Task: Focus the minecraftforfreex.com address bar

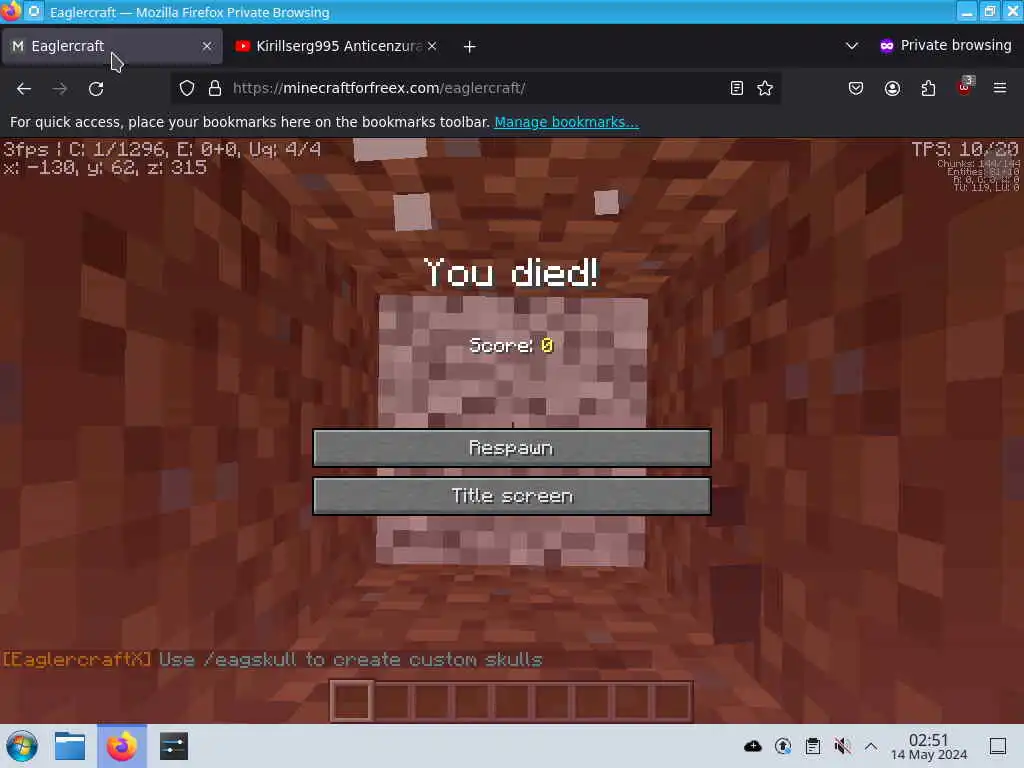Action: pyautogui.click(x=477, y=88)
